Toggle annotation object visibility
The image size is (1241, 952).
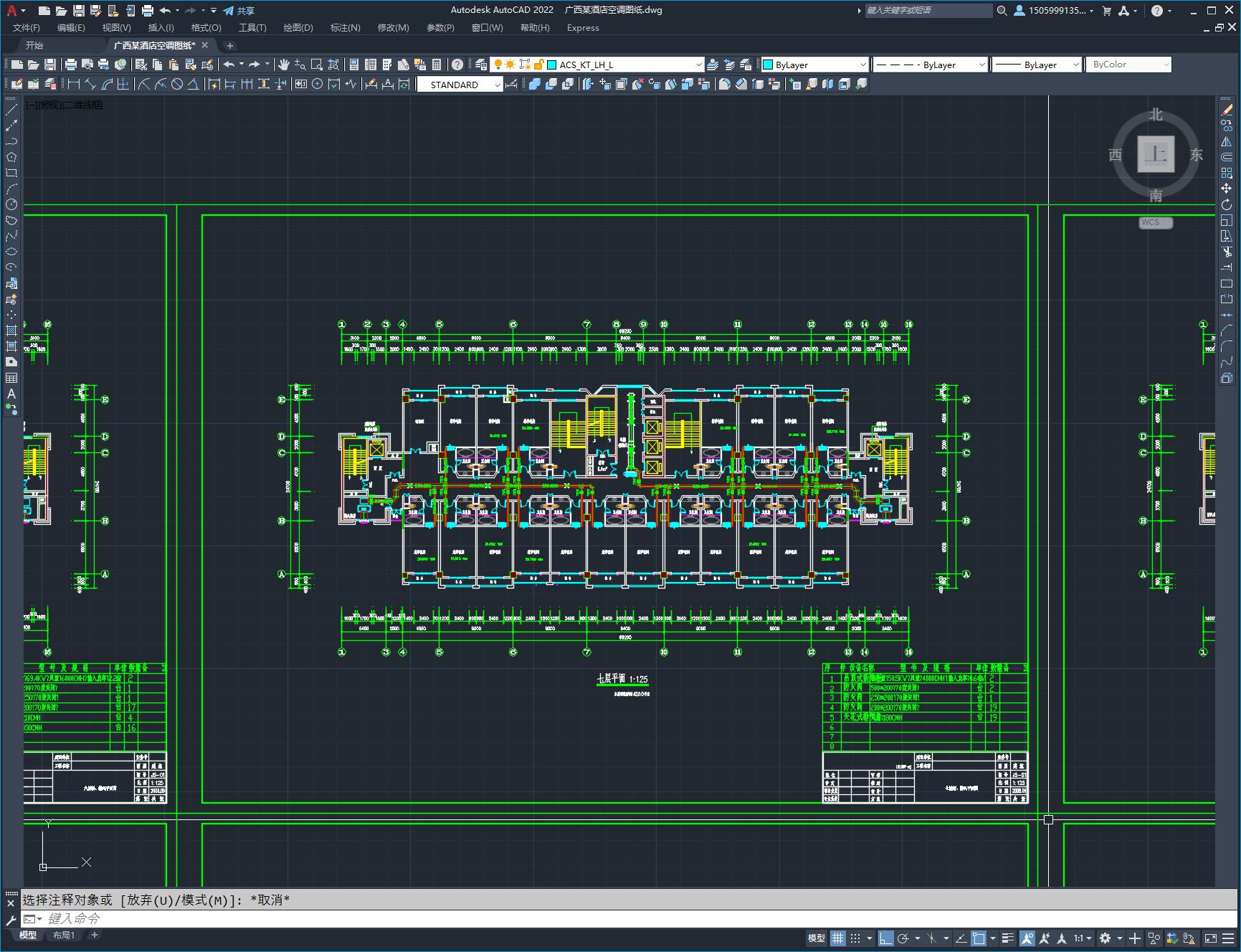coord(1027,938)
